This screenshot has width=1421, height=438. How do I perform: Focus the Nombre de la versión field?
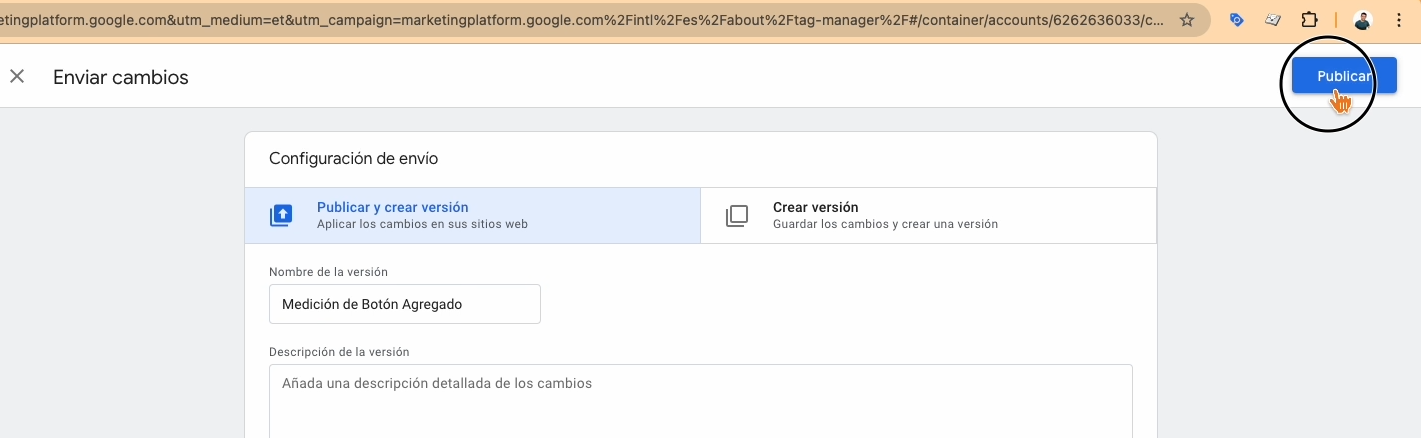click(x=404, y=304)
